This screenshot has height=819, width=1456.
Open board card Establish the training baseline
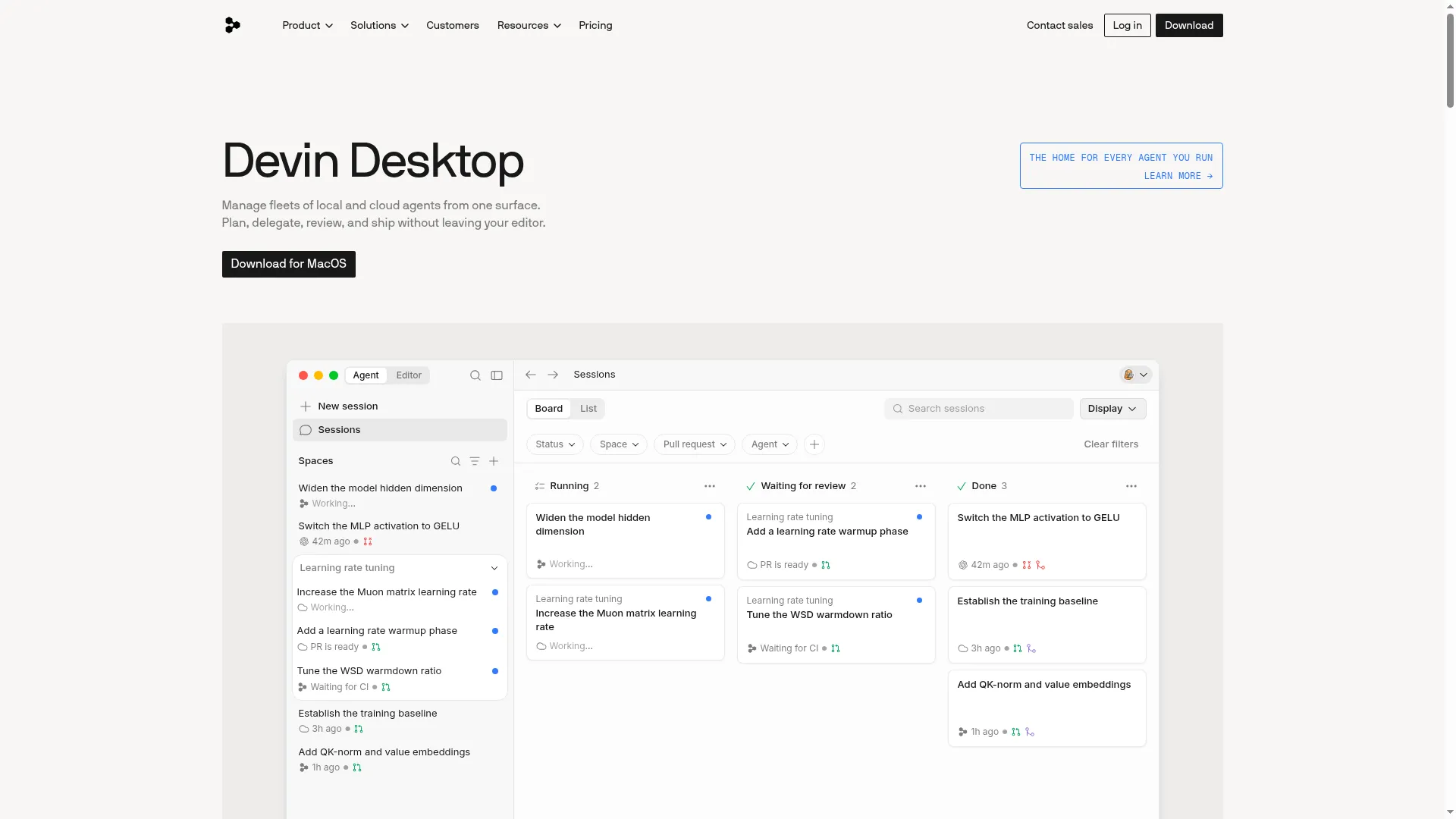click(x=1046, y=625)
